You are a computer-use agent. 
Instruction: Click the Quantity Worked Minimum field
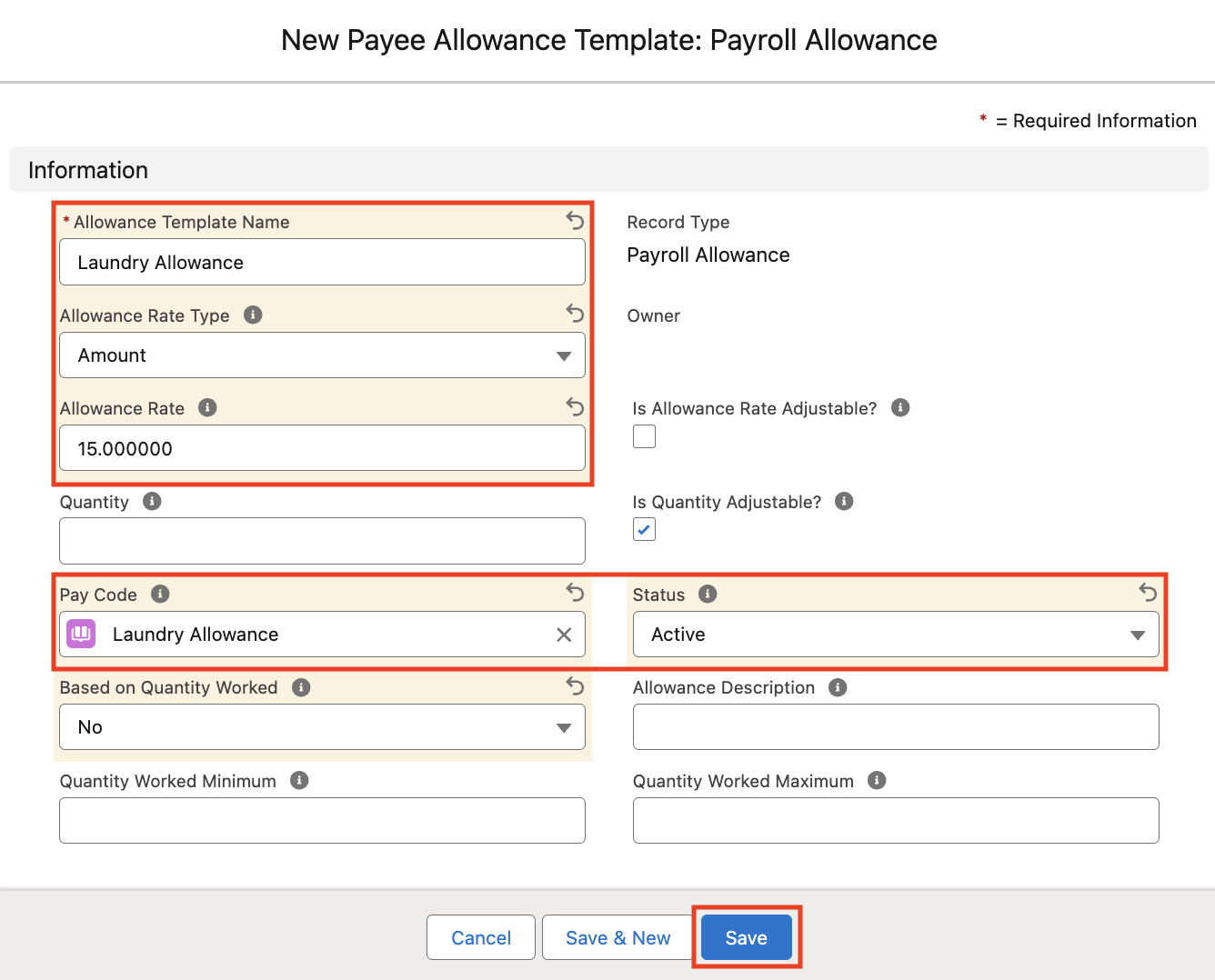[x=322, y=820]
